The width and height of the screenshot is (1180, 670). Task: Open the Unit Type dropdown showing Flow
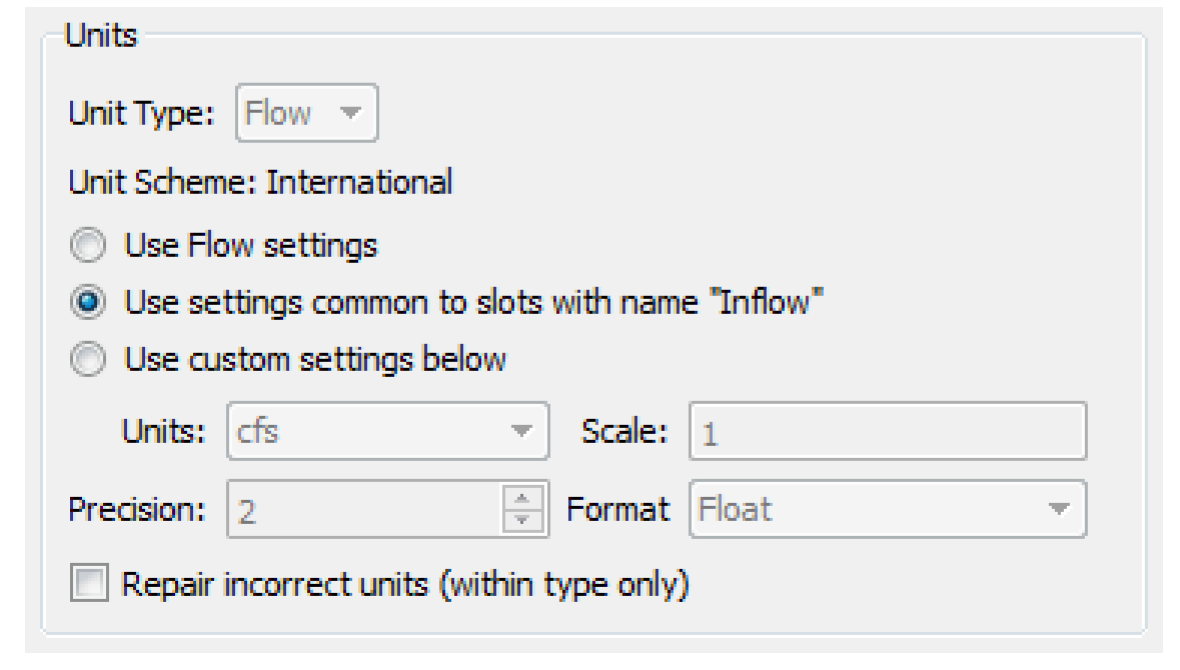[x=306, y=114]
